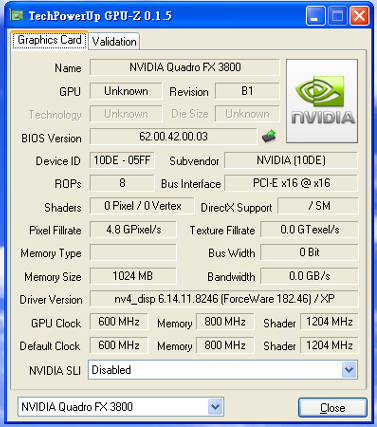377x427 pixels.
Task: Click the GPU-Z title bar app icon
Action: pos(17,15)
